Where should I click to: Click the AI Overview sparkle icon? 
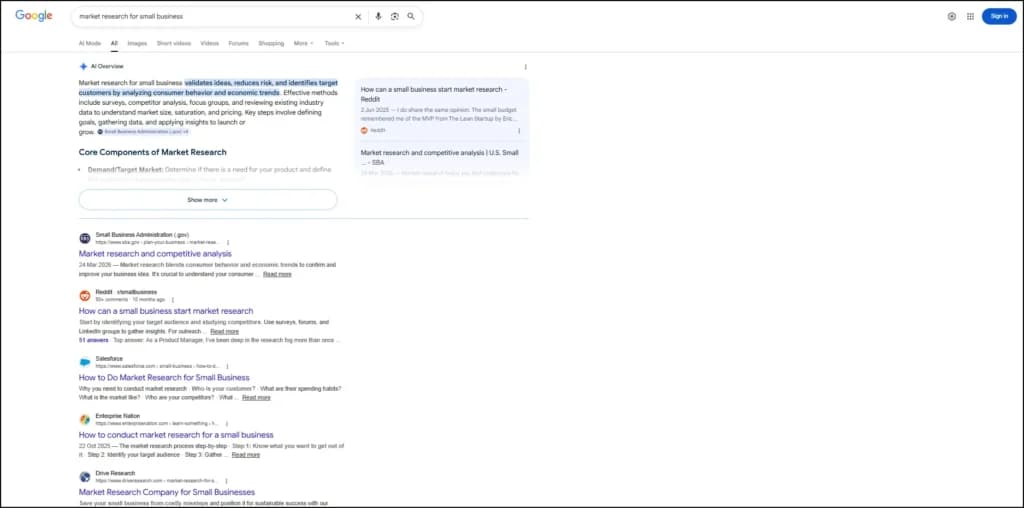click(83, 66)
